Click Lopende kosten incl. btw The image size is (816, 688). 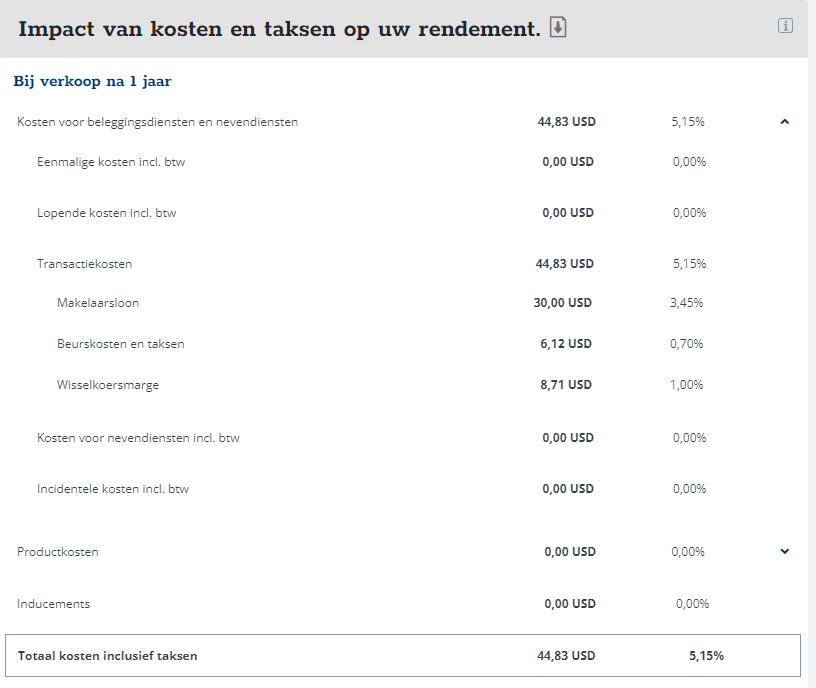tap(107, 213)
